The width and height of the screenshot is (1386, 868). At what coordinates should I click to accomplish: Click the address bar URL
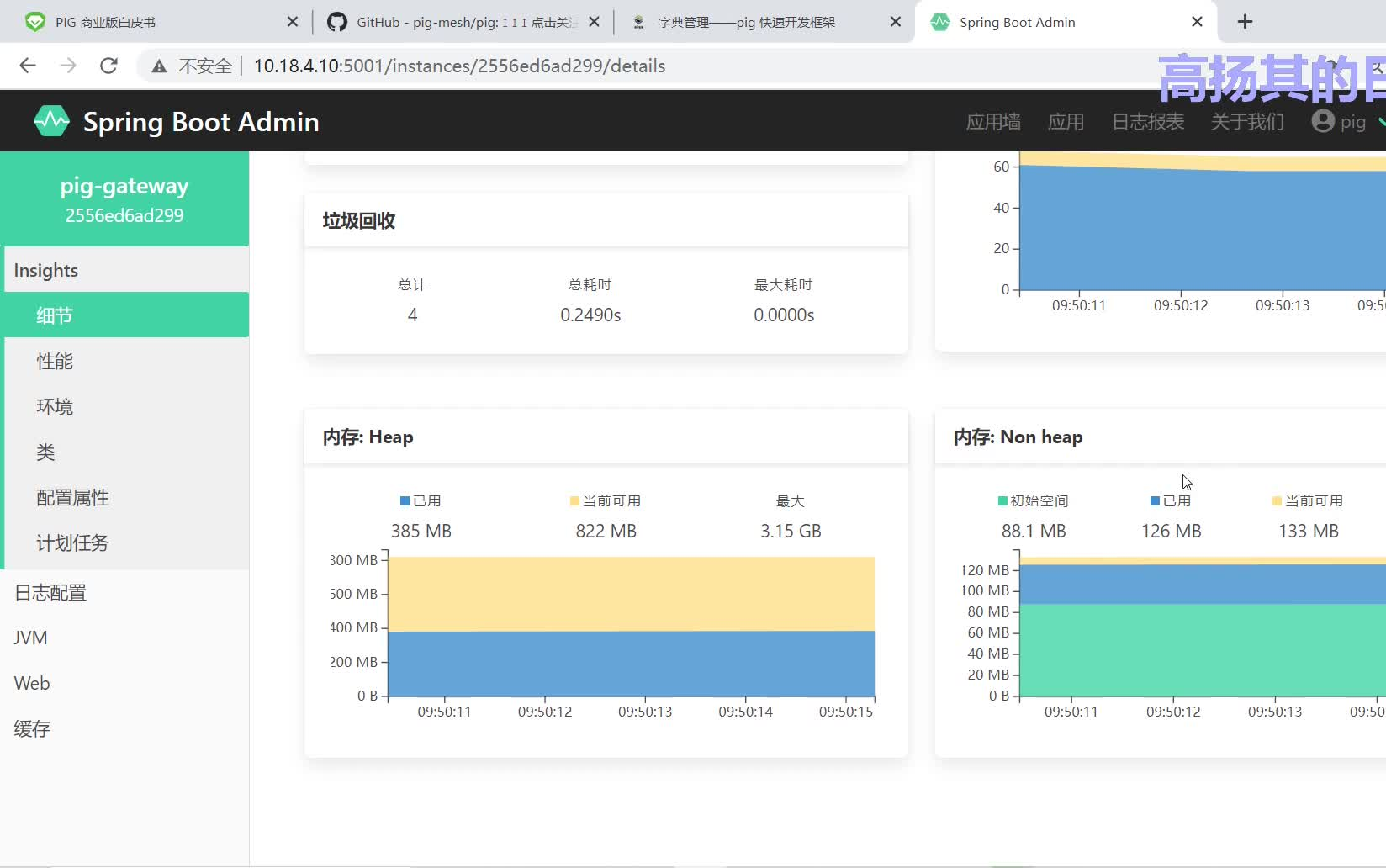tap(459, 66)
